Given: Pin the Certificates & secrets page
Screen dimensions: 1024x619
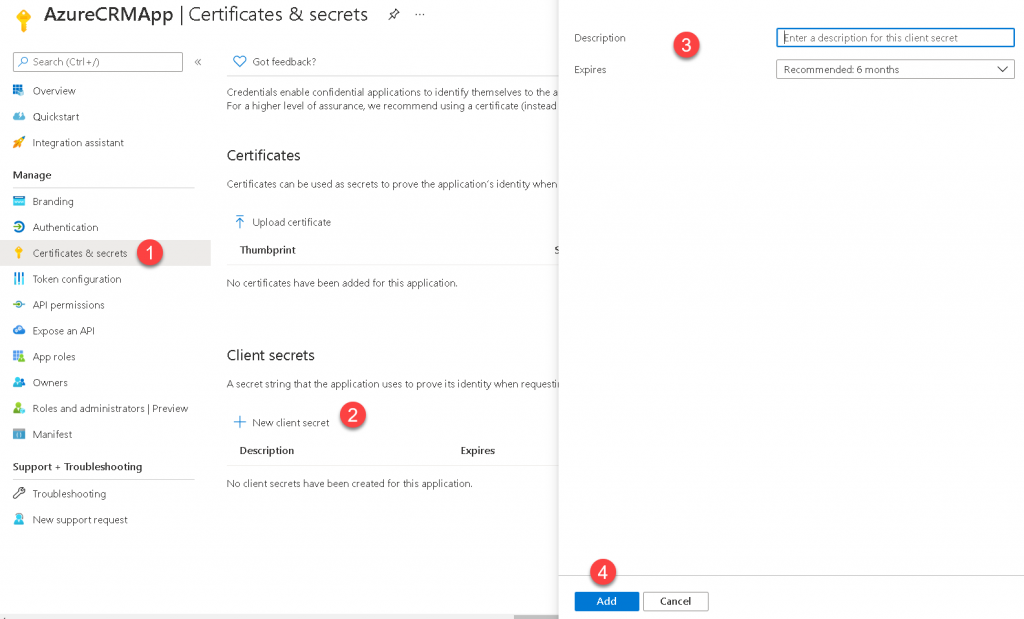Looking at the screenshot, I should [394, 14].
